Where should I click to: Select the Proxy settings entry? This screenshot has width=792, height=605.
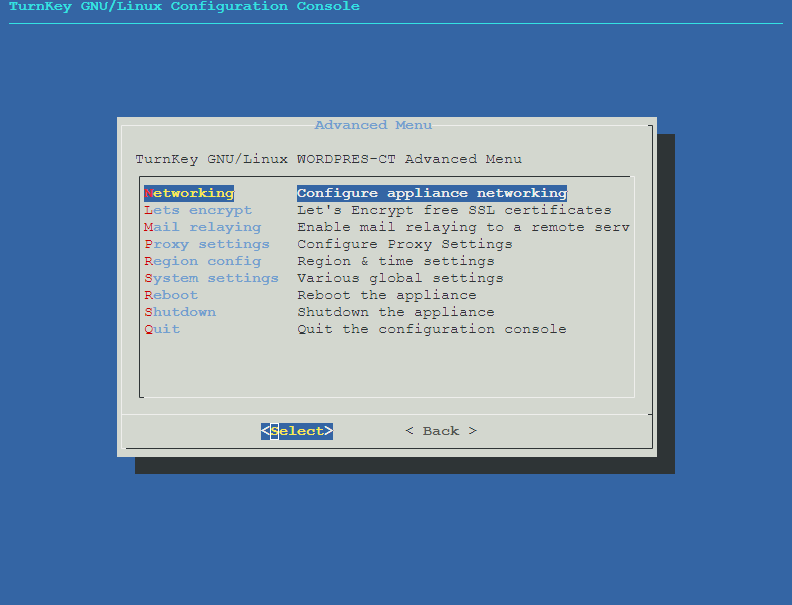tap(207, 244)
